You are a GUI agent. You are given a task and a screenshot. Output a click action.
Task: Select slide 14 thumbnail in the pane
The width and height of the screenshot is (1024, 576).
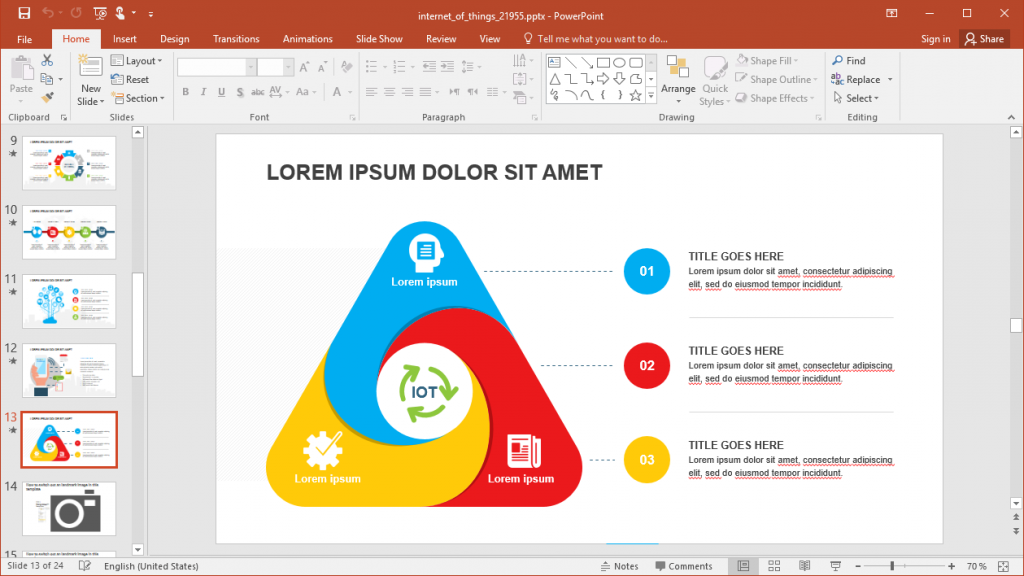tap(68, 508)
